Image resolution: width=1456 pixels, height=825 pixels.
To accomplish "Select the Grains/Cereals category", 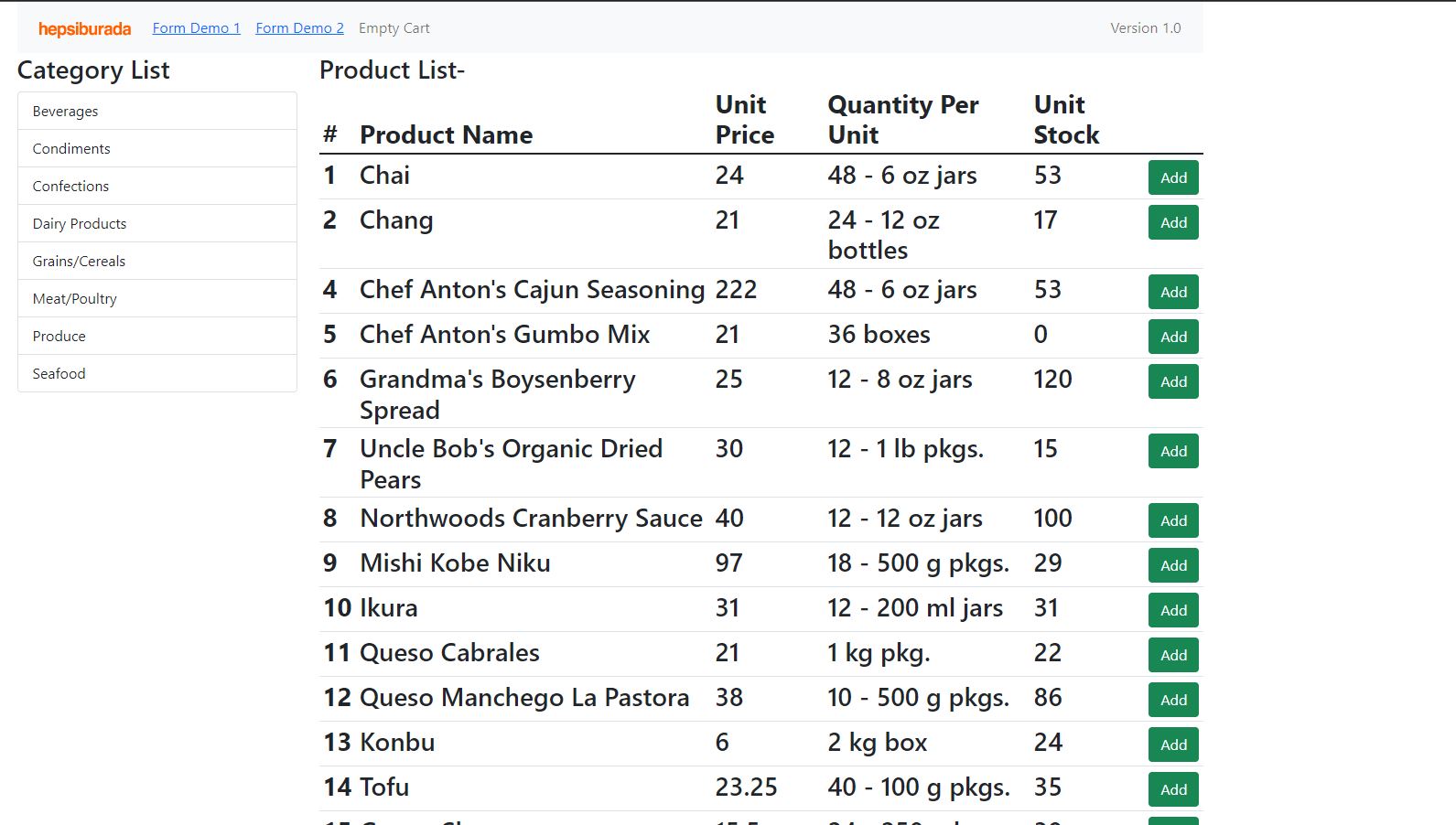I will (156, 261).
